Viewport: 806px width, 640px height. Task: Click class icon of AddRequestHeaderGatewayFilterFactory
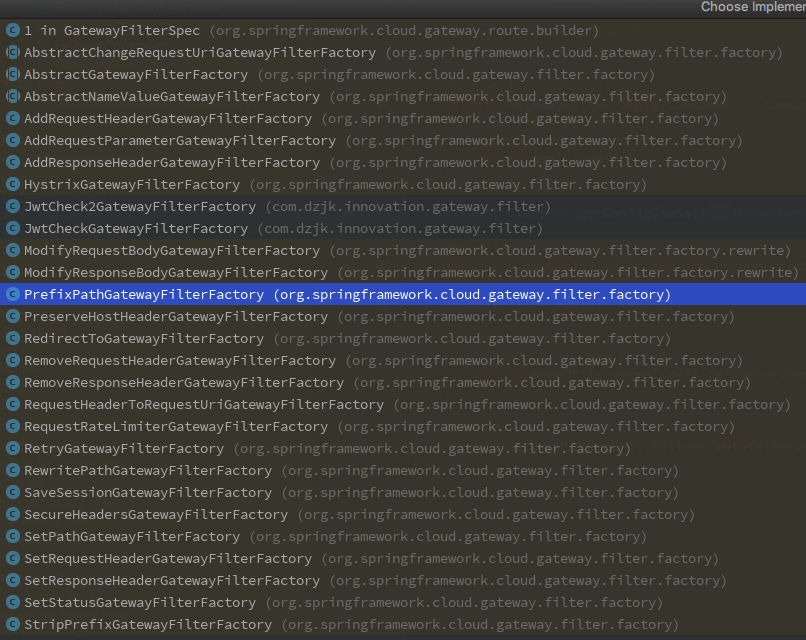(13, 118)
